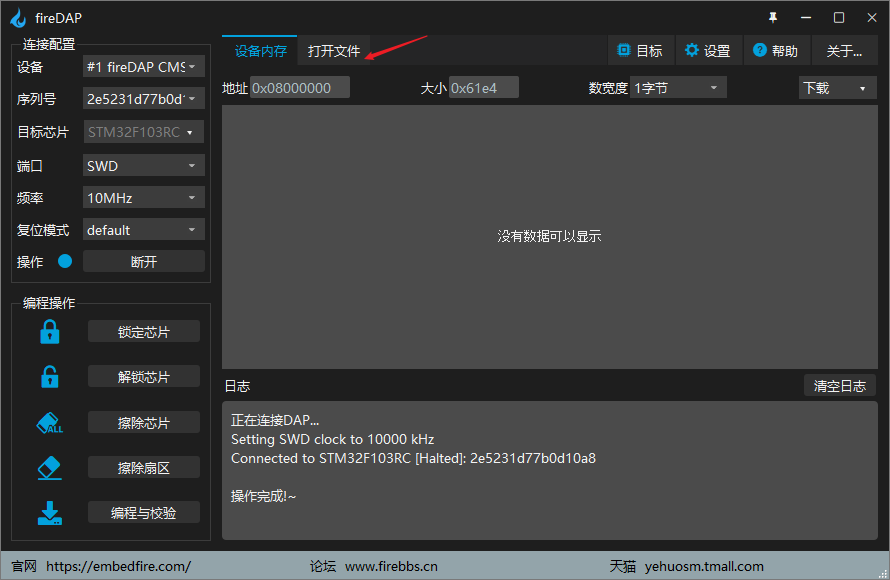The height and width of the screenshot is (580, 890).
Task: Click the erase sector eraser icon
Action: tap(49, 468)
